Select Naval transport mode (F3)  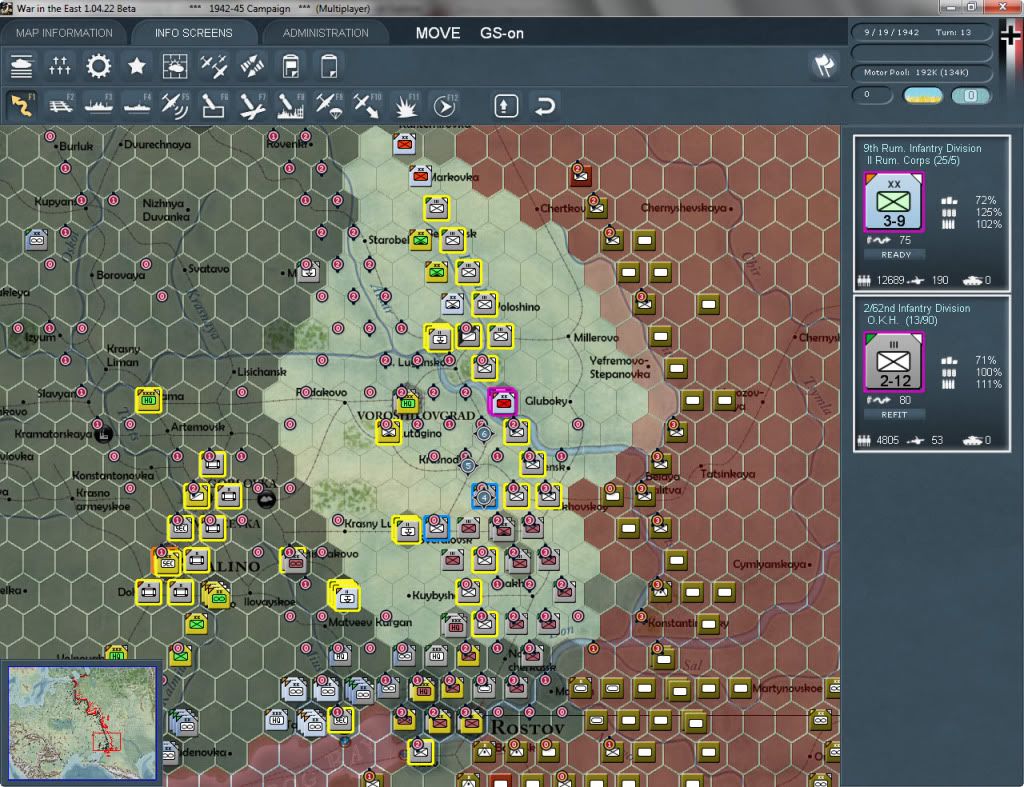click(x=99, y=105)
